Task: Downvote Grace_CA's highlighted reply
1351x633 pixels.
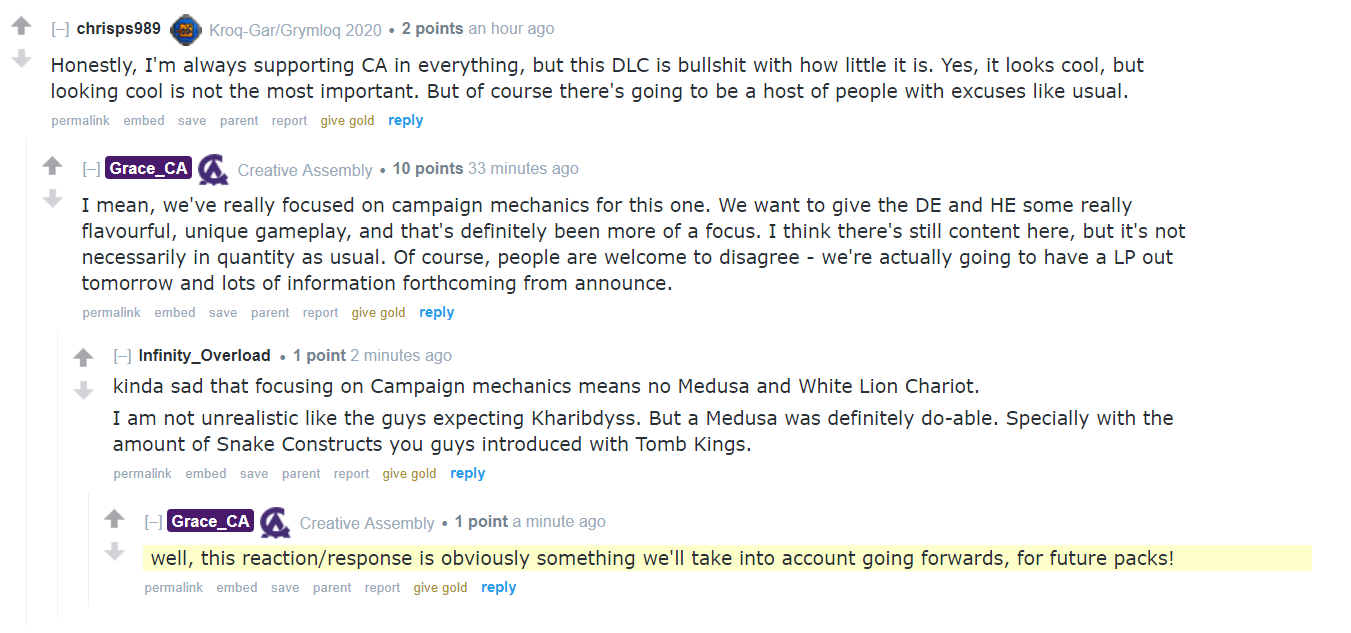Action: (x=115, y=551)
